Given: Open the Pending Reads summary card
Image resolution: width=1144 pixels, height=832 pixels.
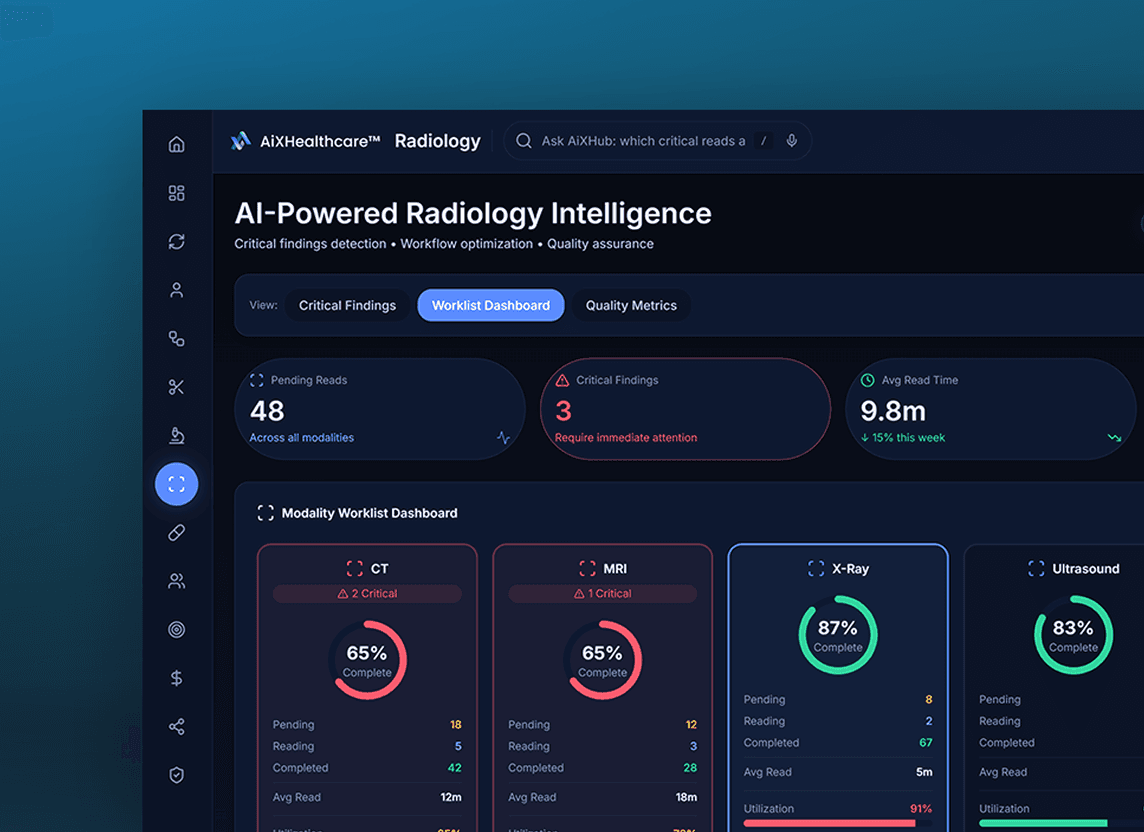Looking at the screenshot, I should (x=379, y=409).
